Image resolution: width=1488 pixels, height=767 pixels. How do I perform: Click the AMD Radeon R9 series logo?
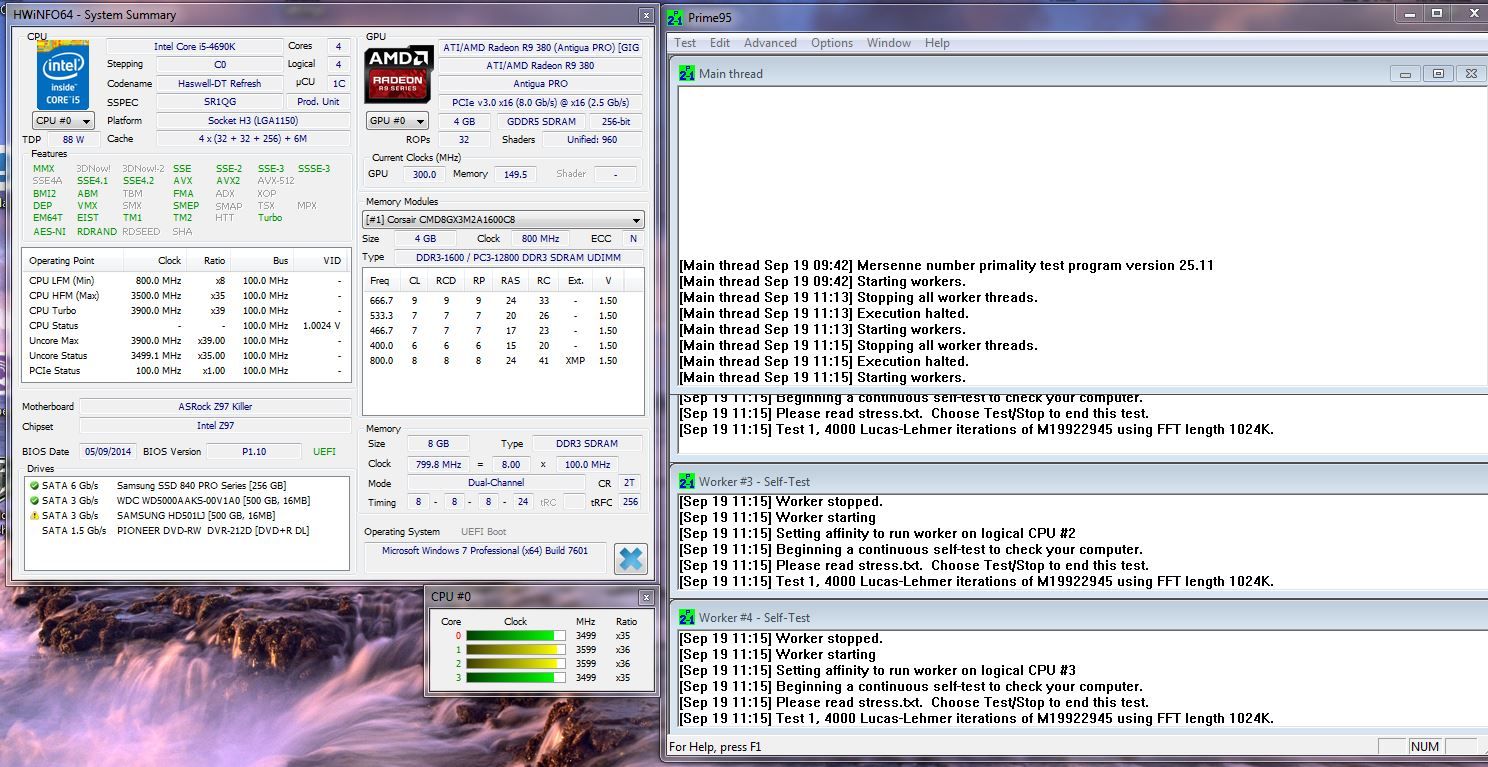(x=398, y=73)
